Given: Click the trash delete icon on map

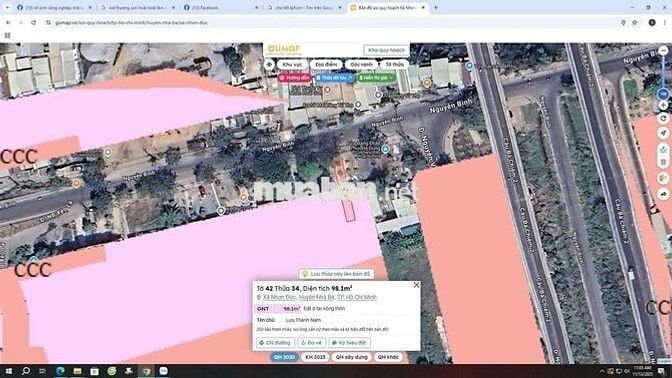Looking at the screenshot, I should point(663,162).
